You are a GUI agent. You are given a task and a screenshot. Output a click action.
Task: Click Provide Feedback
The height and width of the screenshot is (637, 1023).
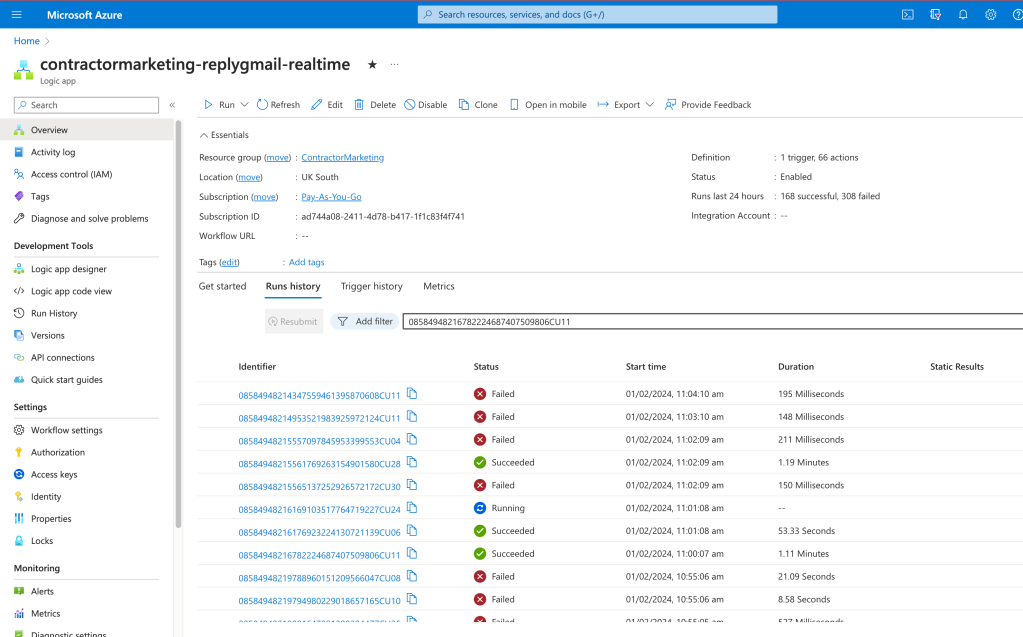(708, 104)
